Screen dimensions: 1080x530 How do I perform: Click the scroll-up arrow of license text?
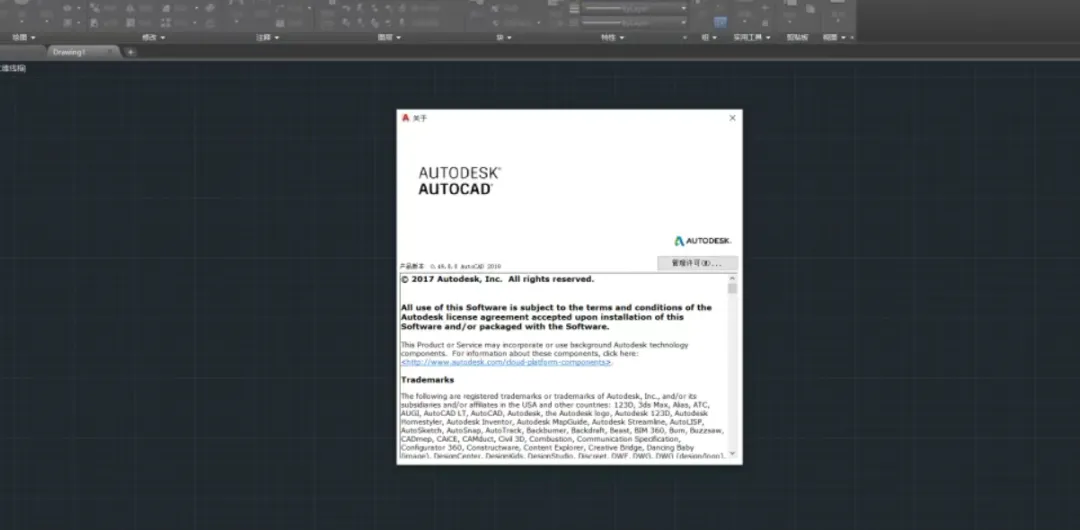click(x=732, y=278)
